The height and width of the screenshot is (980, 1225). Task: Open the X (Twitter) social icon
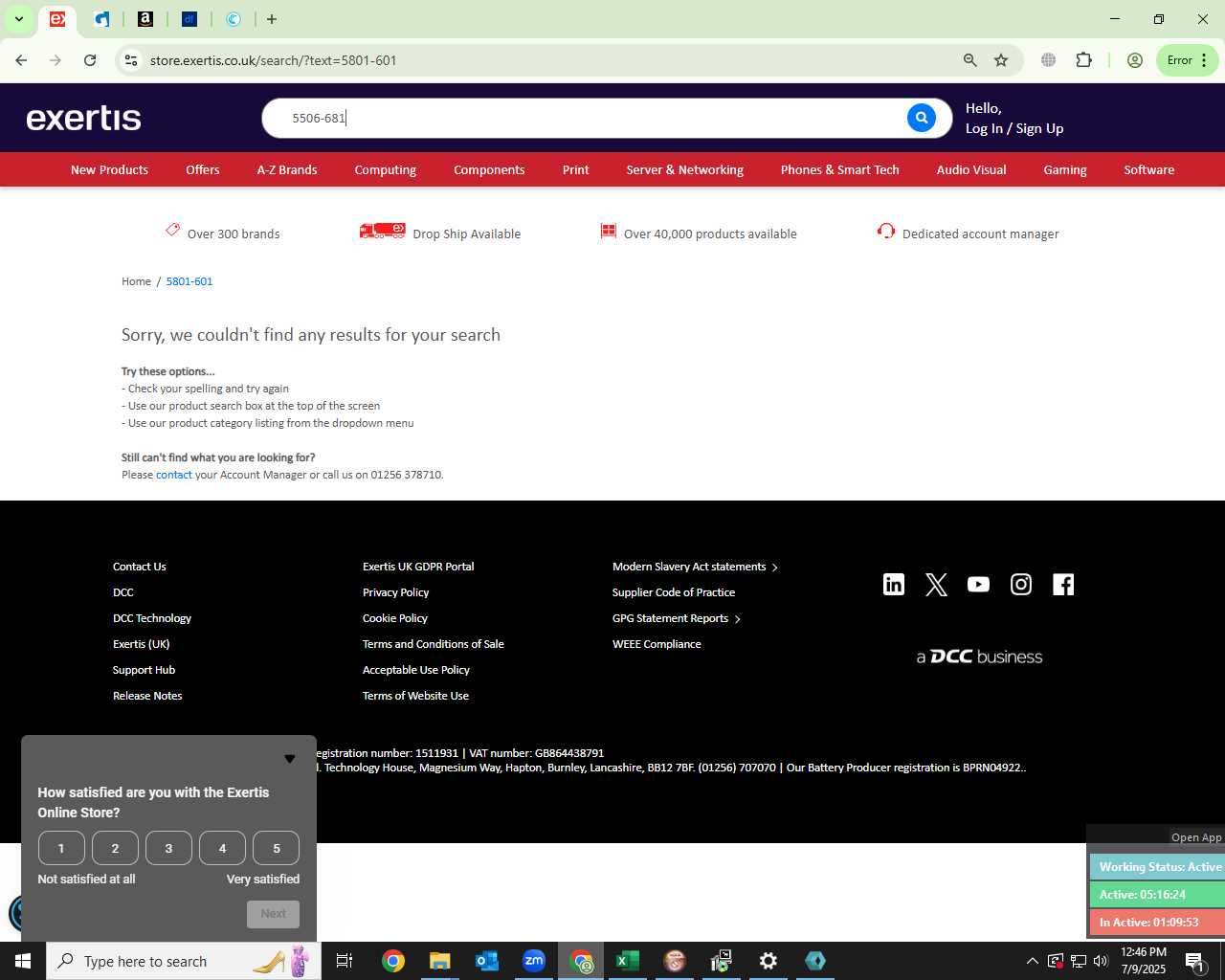936,585
